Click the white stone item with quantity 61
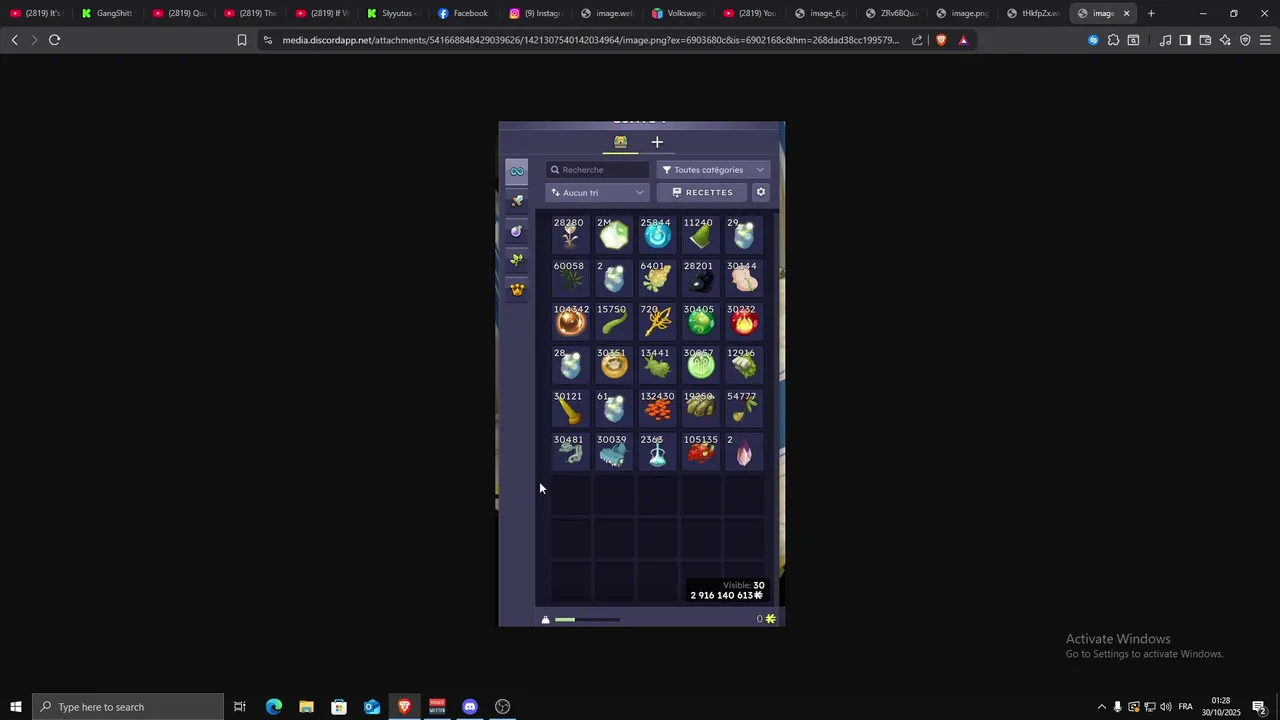This screenshot has width=1280, height=720. click(x=614, y=408)
